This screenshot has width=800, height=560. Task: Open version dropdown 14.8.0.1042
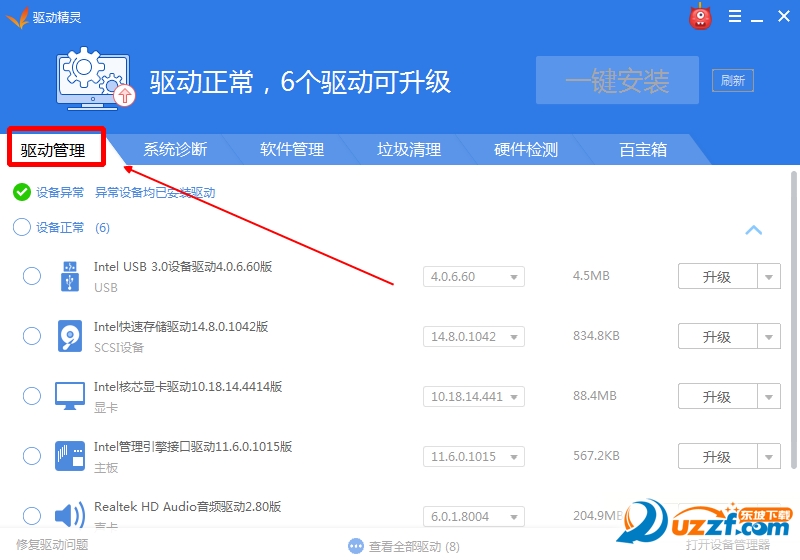474,337
